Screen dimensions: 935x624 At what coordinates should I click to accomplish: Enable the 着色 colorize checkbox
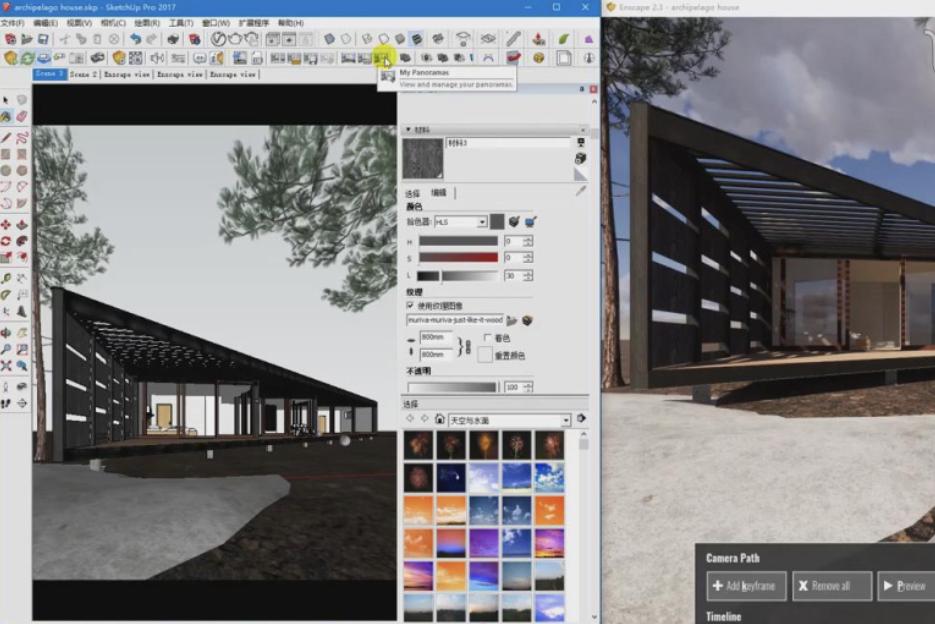point(487,339)
